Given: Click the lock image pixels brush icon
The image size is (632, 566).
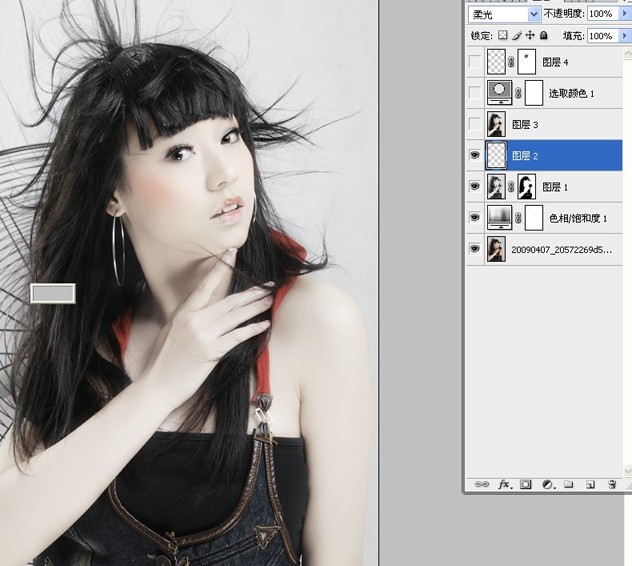Looking at the screenshot, I should click(x=516, y=35).
